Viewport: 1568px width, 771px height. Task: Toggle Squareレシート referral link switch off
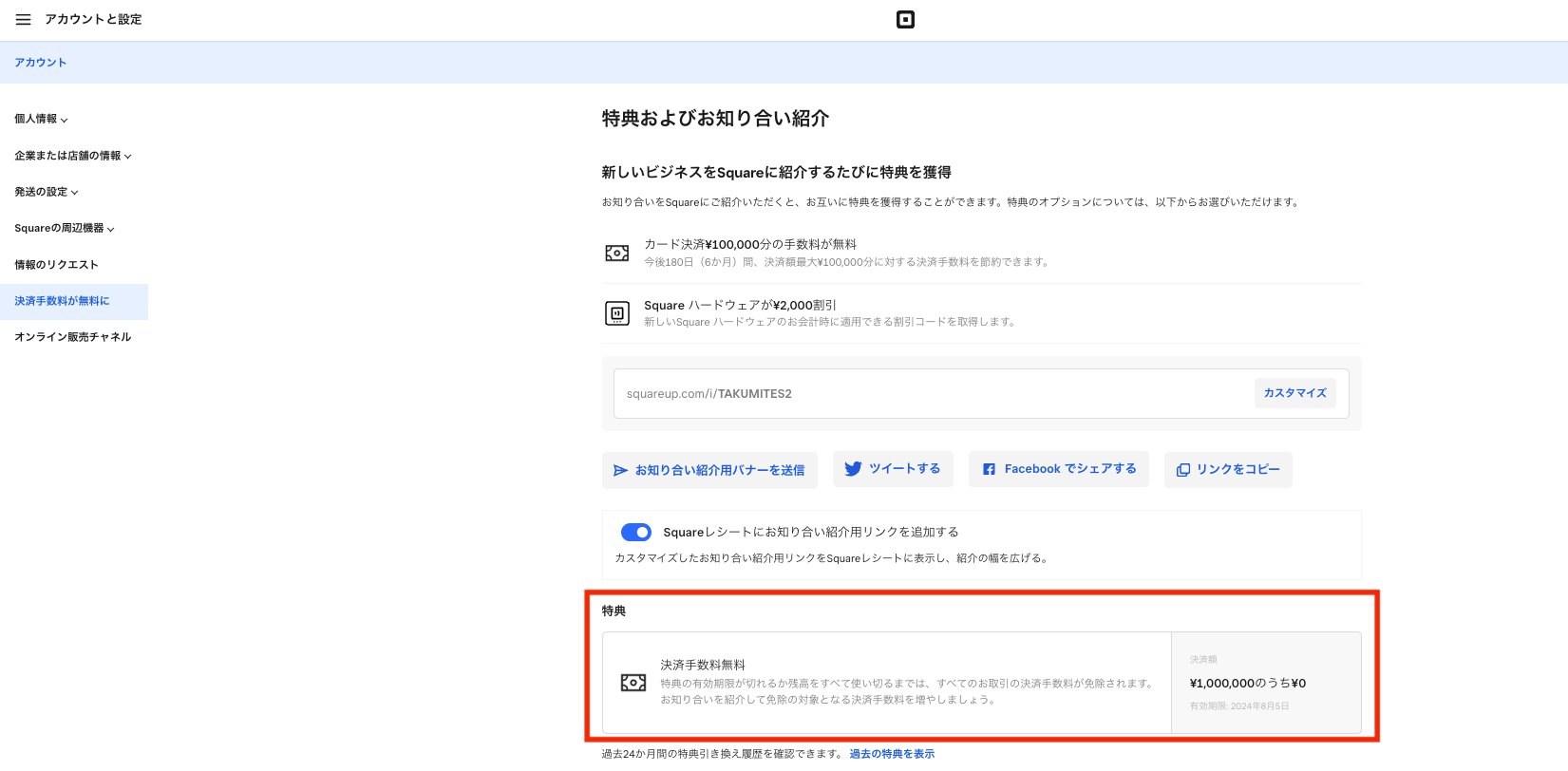point(635,532)
